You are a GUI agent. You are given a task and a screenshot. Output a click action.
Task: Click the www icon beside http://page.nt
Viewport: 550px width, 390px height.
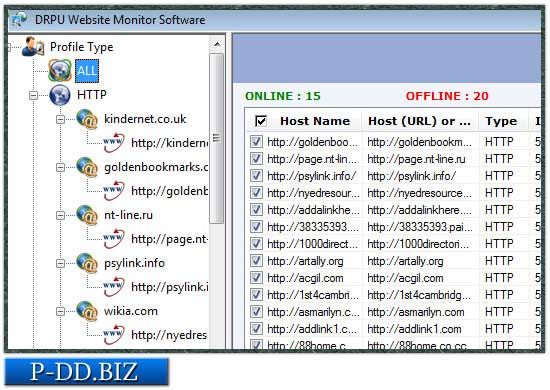pyautogui.click(x=114, y=239)
